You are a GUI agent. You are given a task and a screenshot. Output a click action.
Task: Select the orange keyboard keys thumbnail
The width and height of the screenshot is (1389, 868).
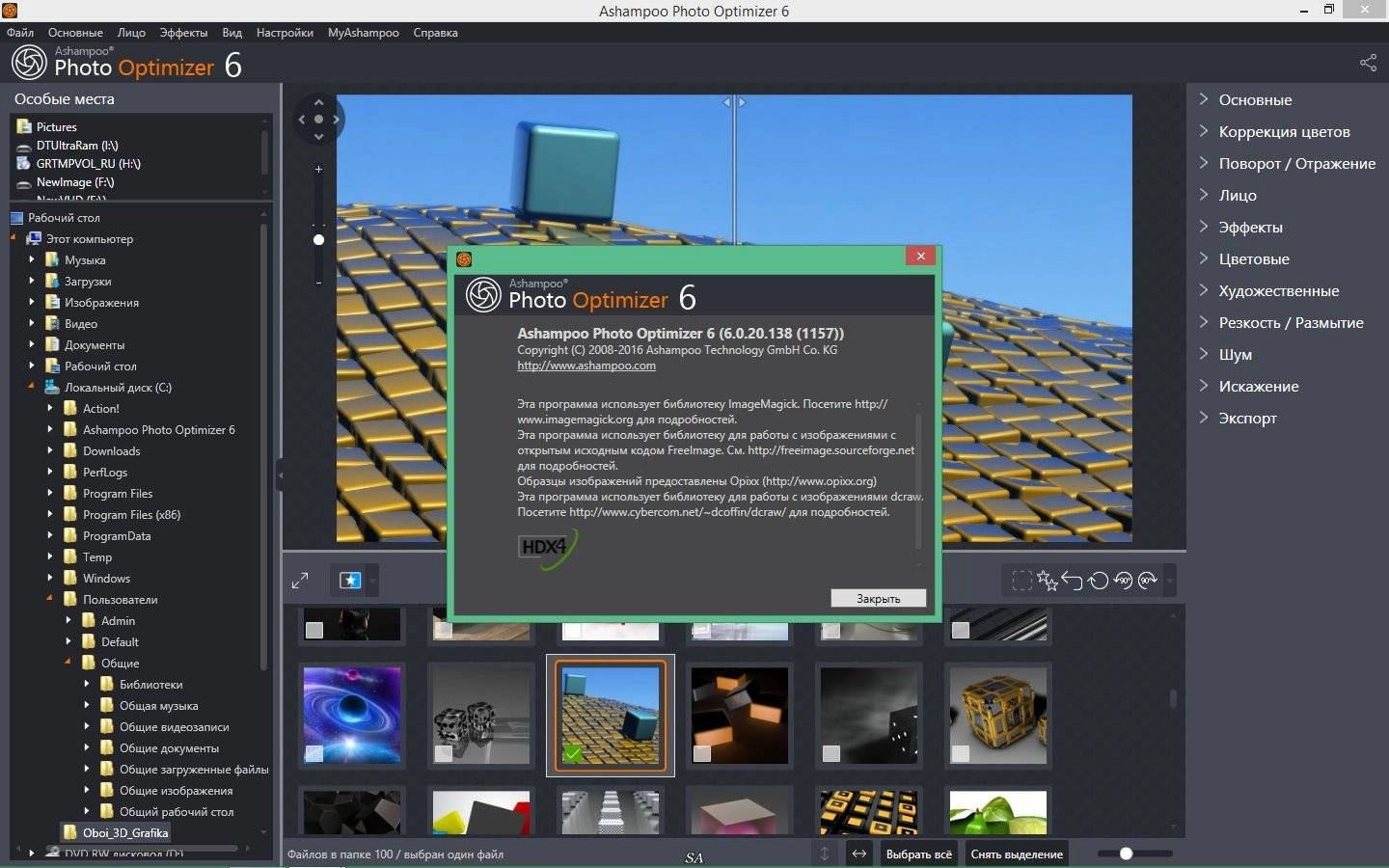click(868, 812)
